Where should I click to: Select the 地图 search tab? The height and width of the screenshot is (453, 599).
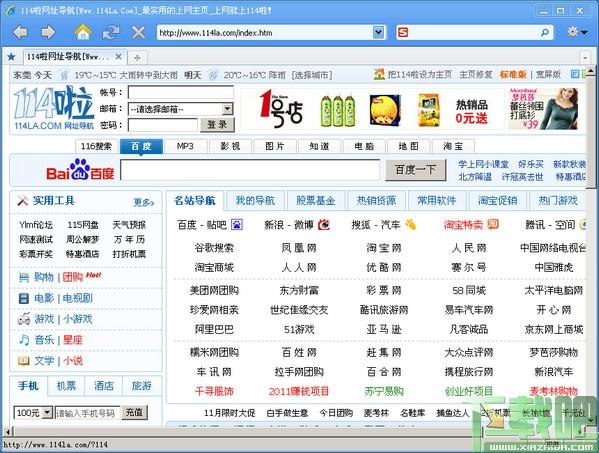coord(408,146)
